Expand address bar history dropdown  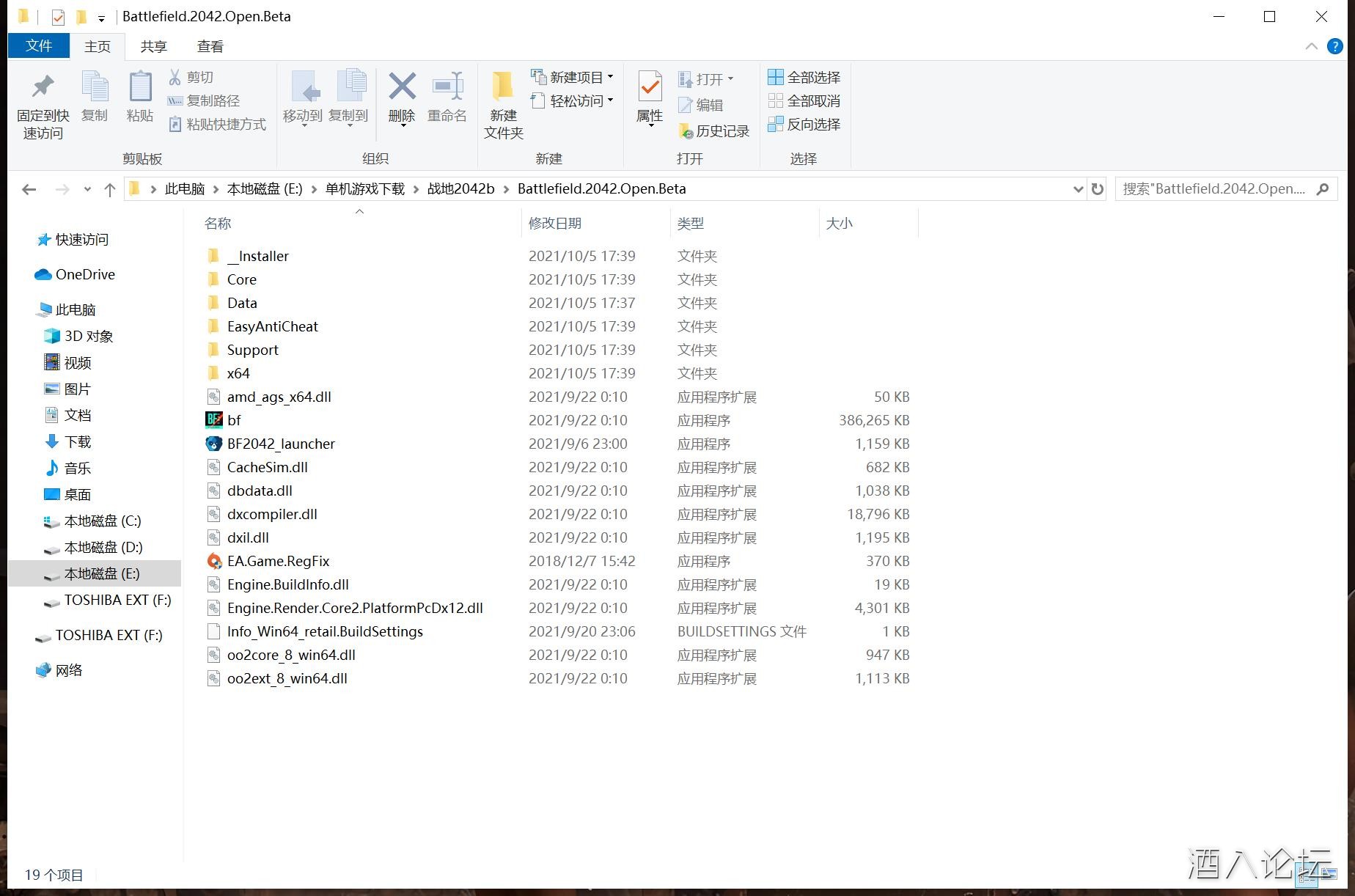click(1078, 189)
